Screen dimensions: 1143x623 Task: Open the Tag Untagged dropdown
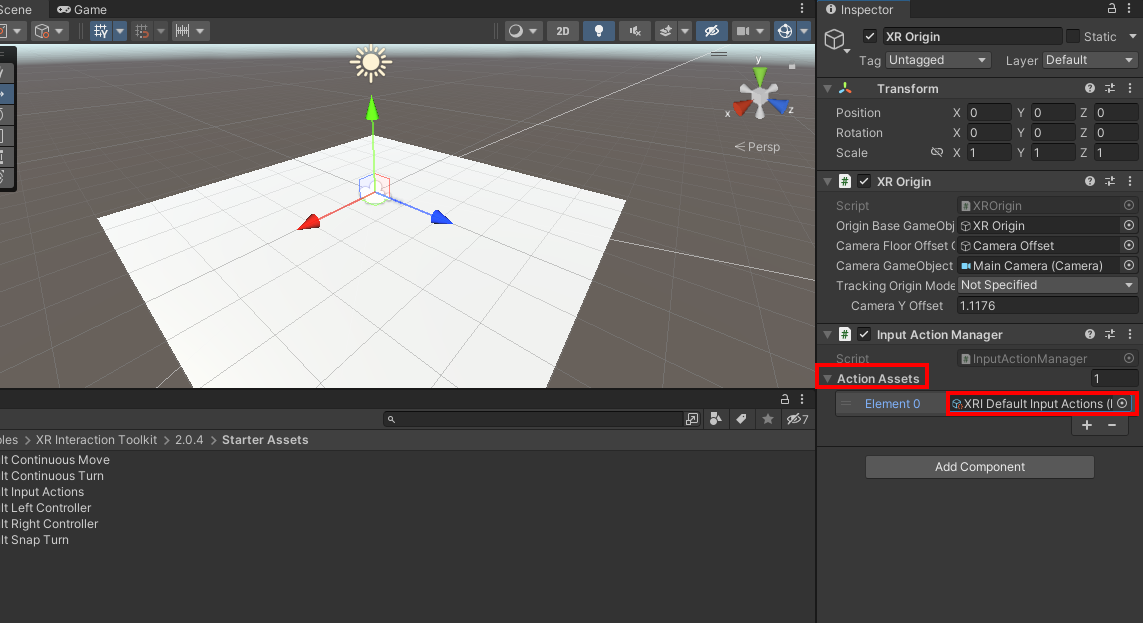pos(937,60)
